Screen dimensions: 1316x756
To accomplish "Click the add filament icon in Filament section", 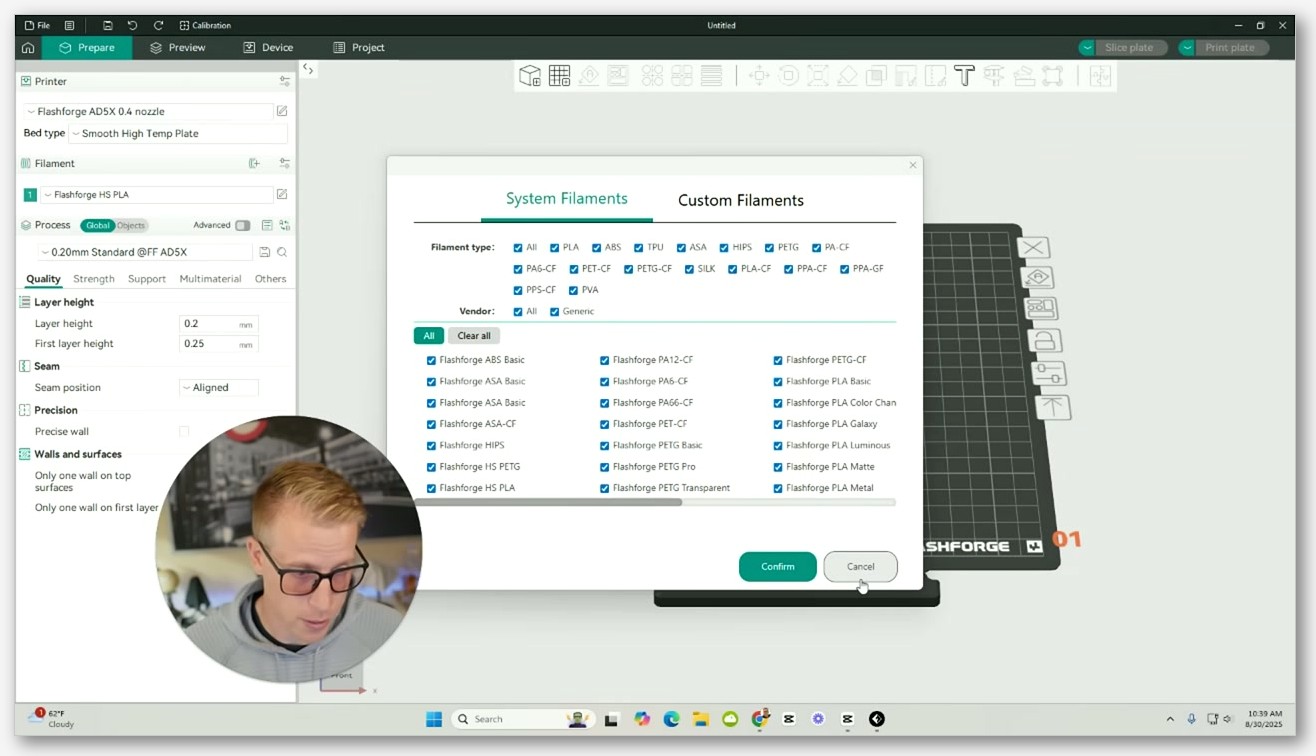I will [x=254, y=163].
